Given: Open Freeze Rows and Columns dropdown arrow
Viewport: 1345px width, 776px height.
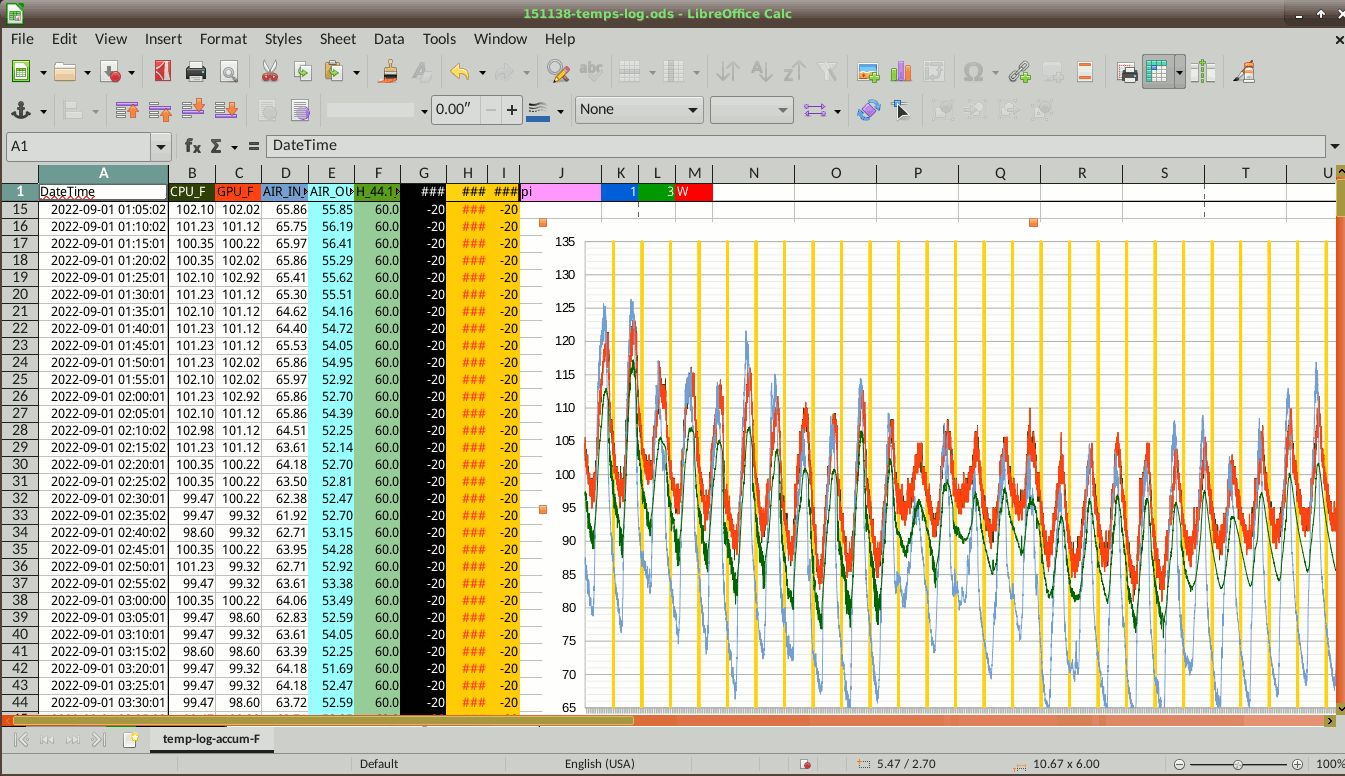Looking at the screenshot, I should [1180, 72].
